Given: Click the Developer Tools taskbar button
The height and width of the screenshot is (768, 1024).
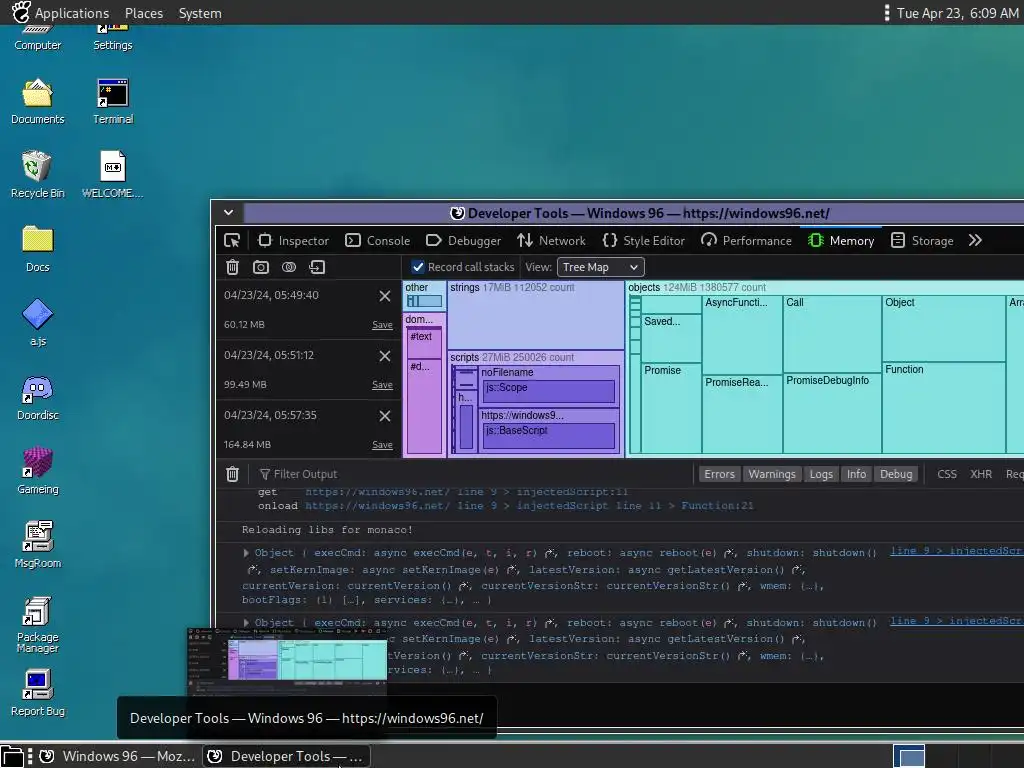Looking at the screenshot, I should pyautogui.click(x=285, y=756).
